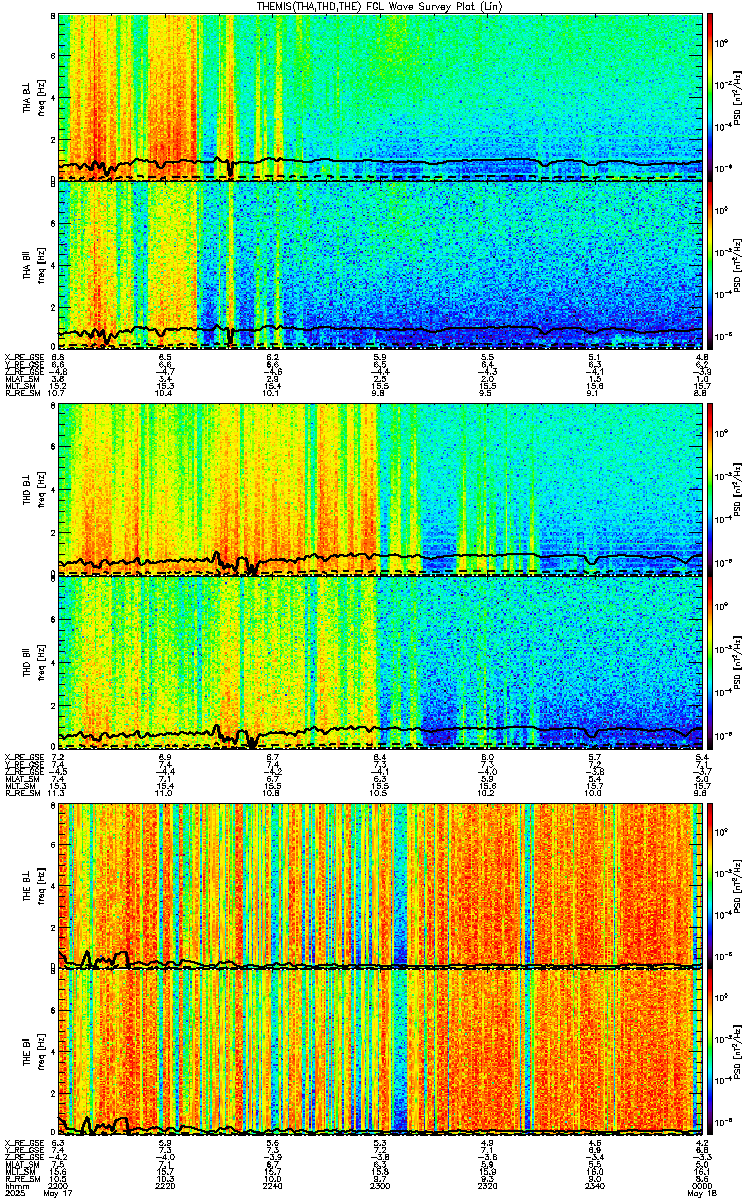Click the 2340 time tick label

click(595, 1185)
